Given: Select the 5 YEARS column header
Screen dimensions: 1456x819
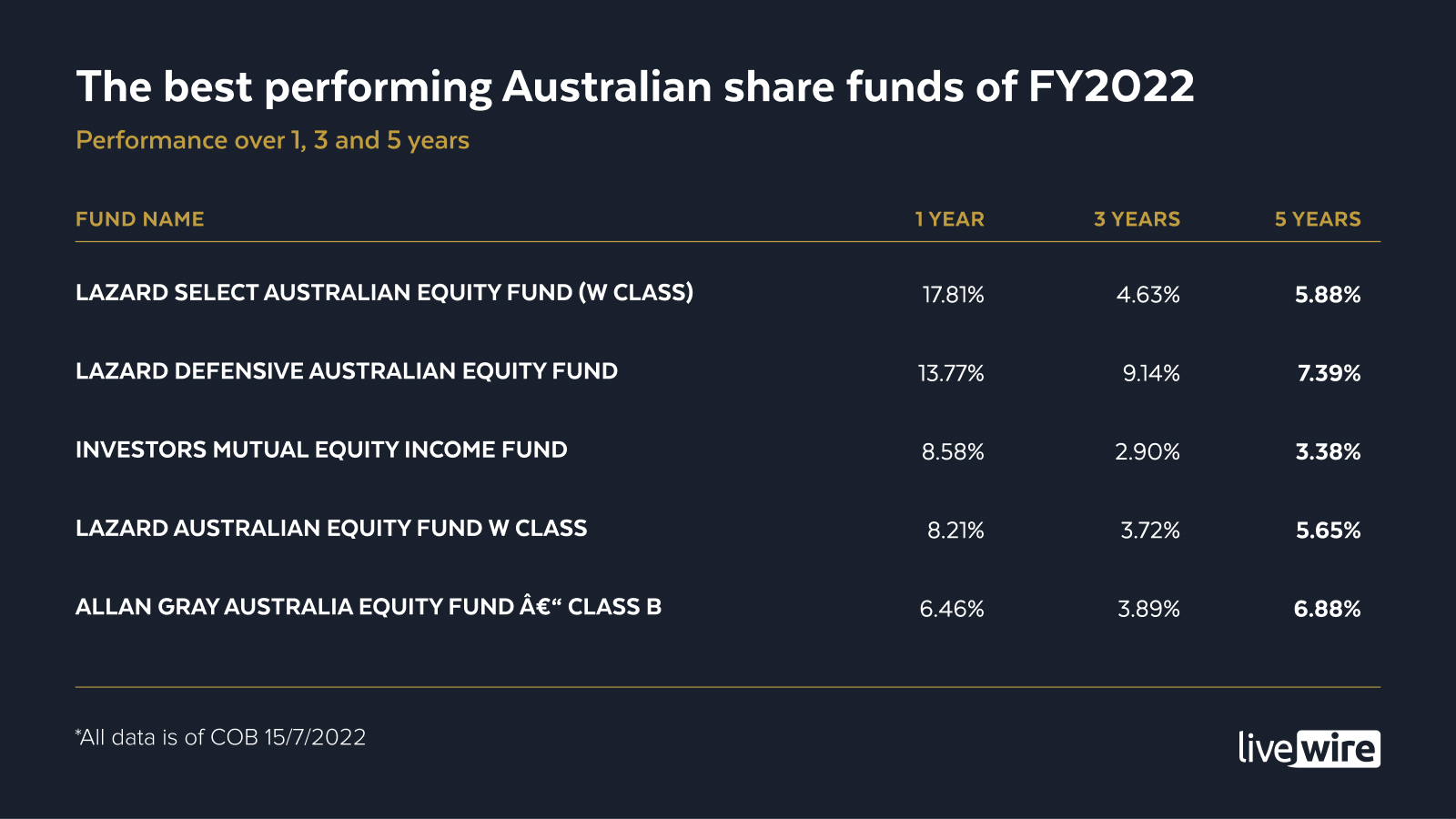Looking at the screenshot, I should [1318, 219].
